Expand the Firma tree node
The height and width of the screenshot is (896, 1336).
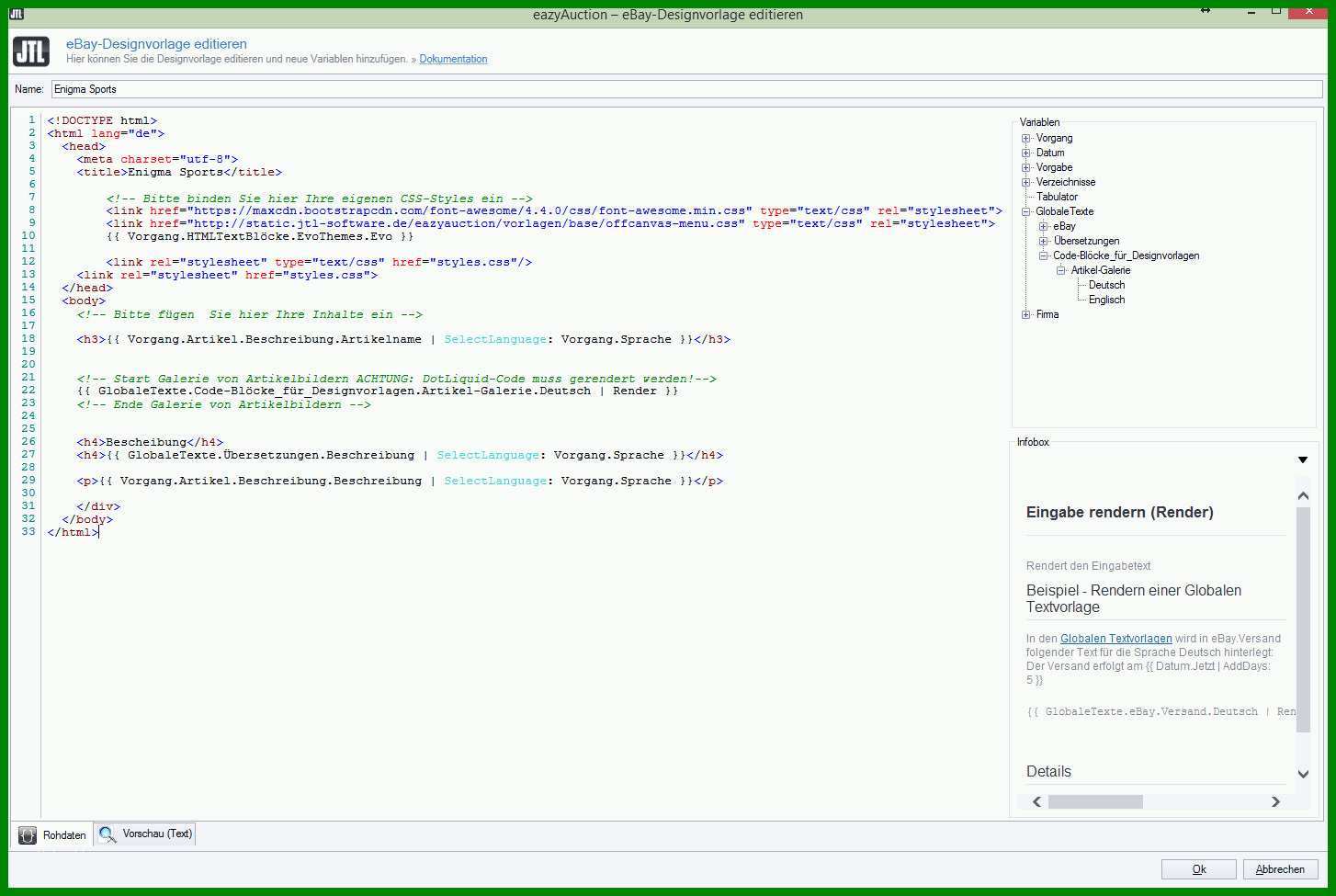click(1026, 314)
